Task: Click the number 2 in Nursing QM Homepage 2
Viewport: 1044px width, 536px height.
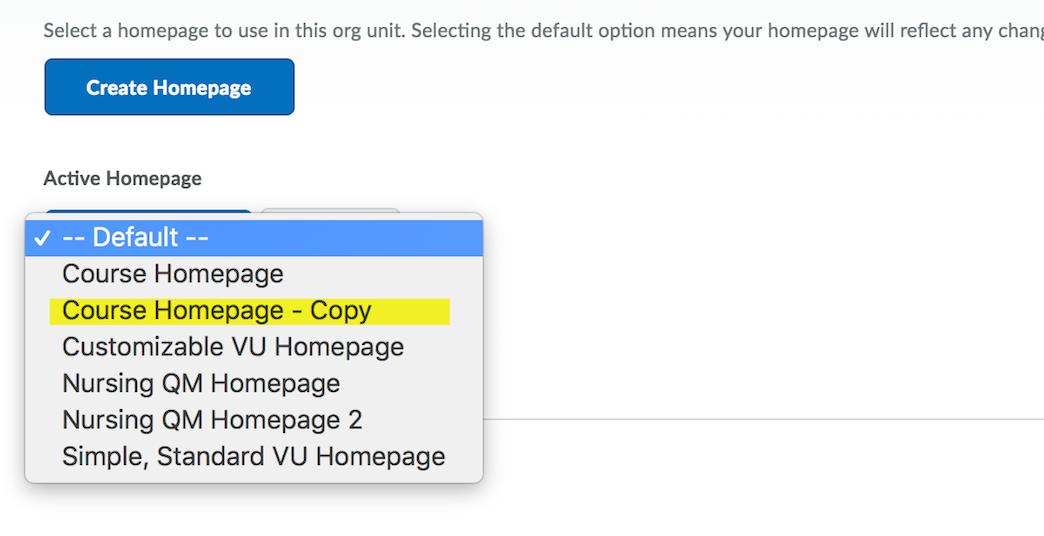Action: point(355,420)
